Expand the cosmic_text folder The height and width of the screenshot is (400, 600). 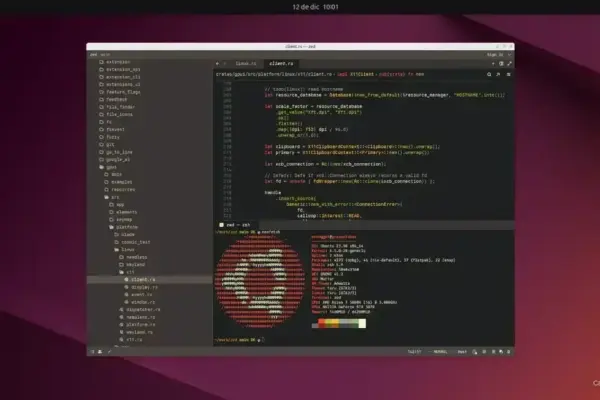132,242
